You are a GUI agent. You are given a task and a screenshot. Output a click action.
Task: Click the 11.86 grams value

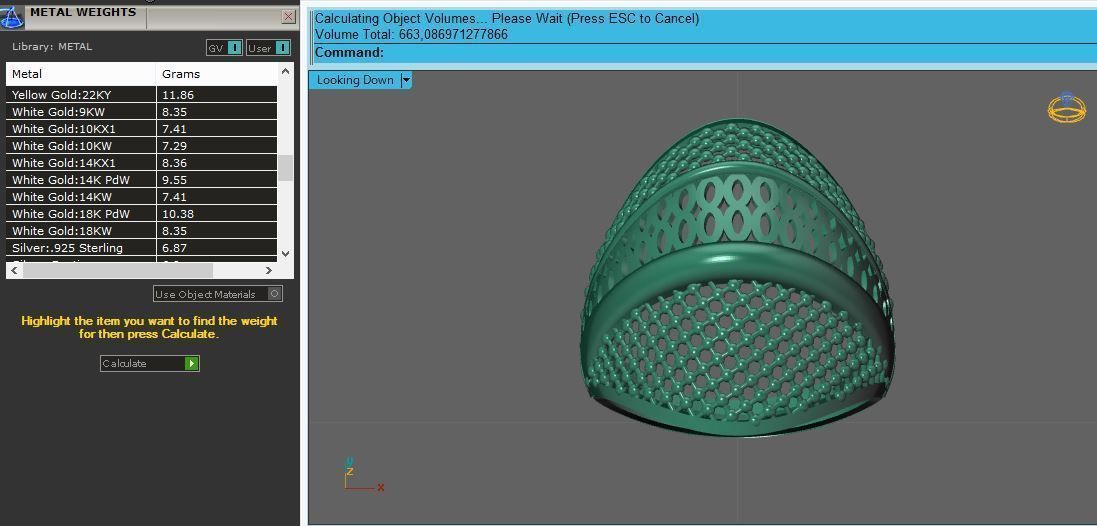tap(178, 95)
